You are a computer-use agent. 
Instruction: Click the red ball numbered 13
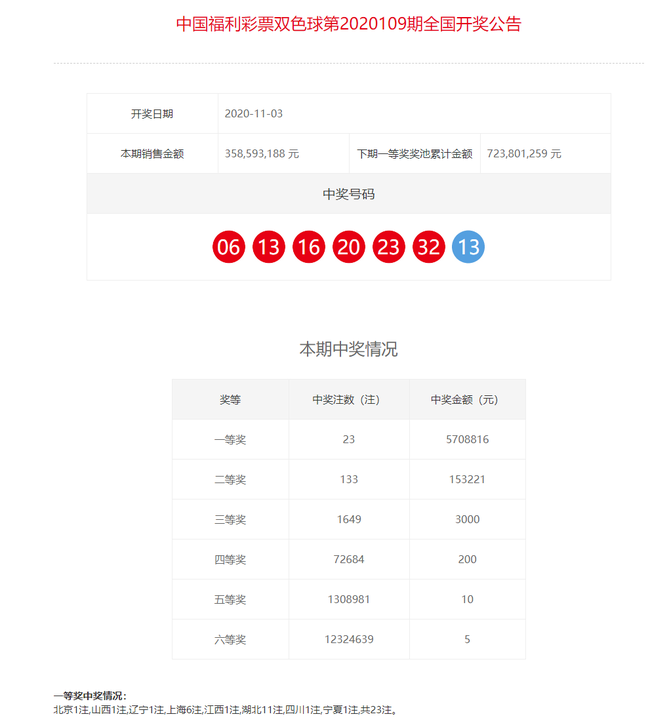point(268,247)
